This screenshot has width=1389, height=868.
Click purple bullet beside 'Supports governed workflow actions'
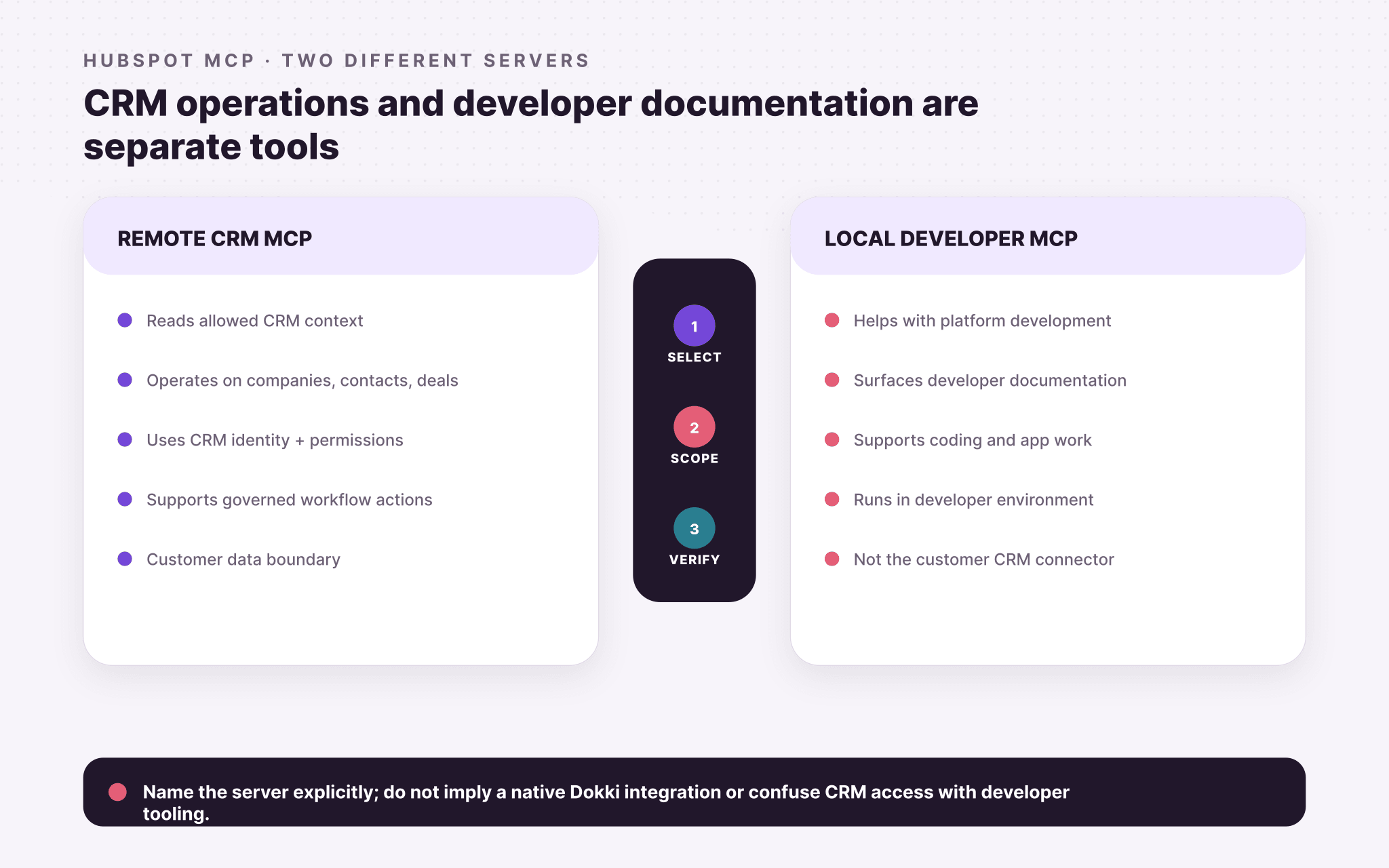coord(125,499)
